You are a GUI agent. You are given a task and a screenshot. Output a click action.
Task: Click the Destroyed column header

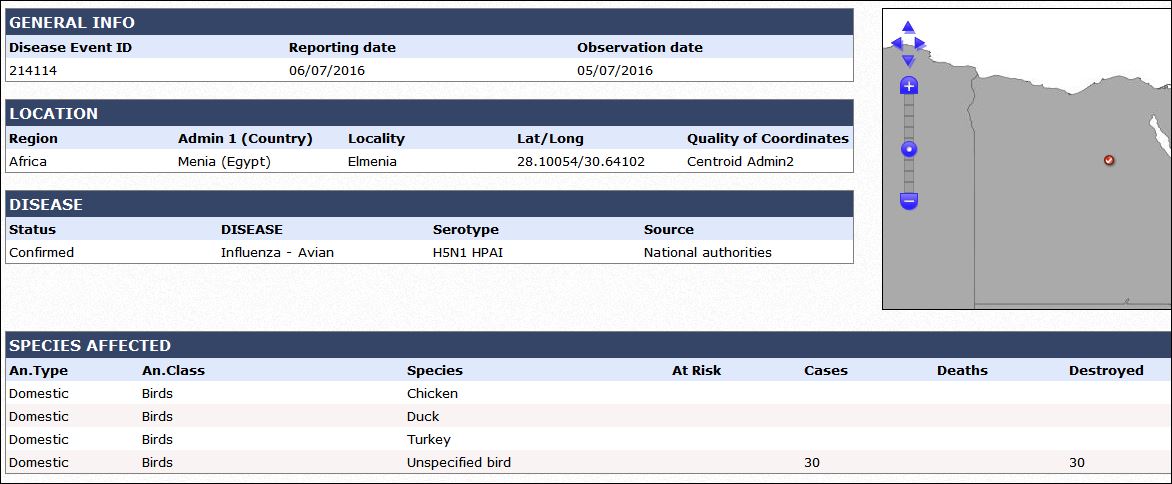pos(1106,370)
